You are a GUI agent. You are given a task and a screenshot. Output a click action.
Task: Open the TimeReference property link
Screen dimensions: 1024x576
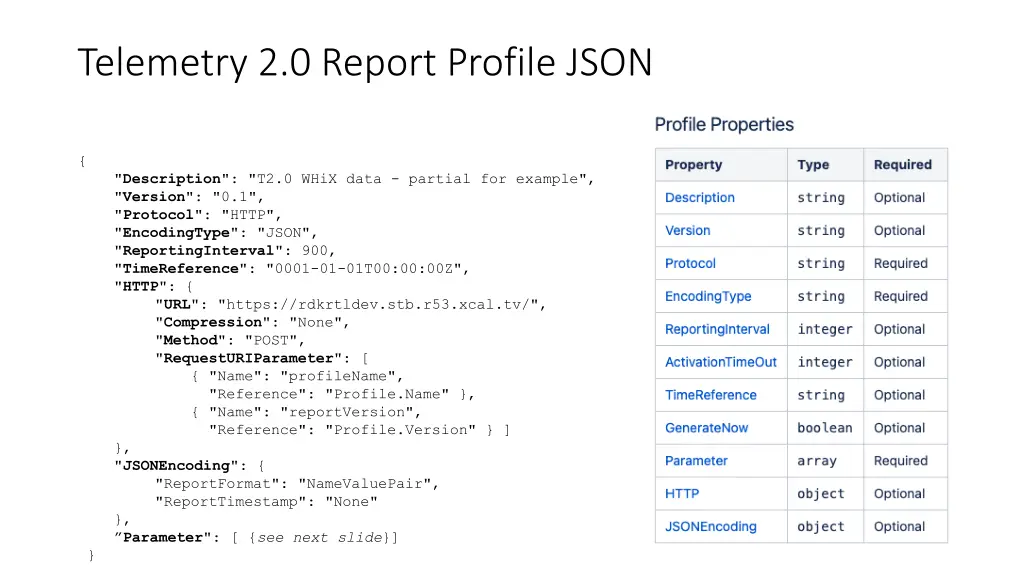point(711,395)
